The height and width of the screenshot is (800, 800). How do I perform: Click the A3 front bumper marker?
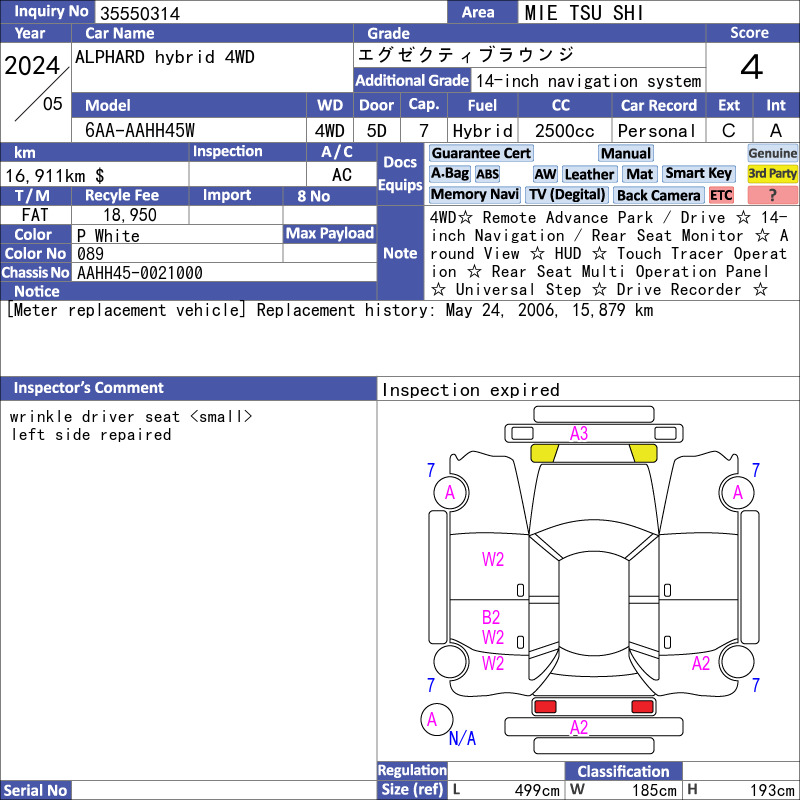coord(579,434)
